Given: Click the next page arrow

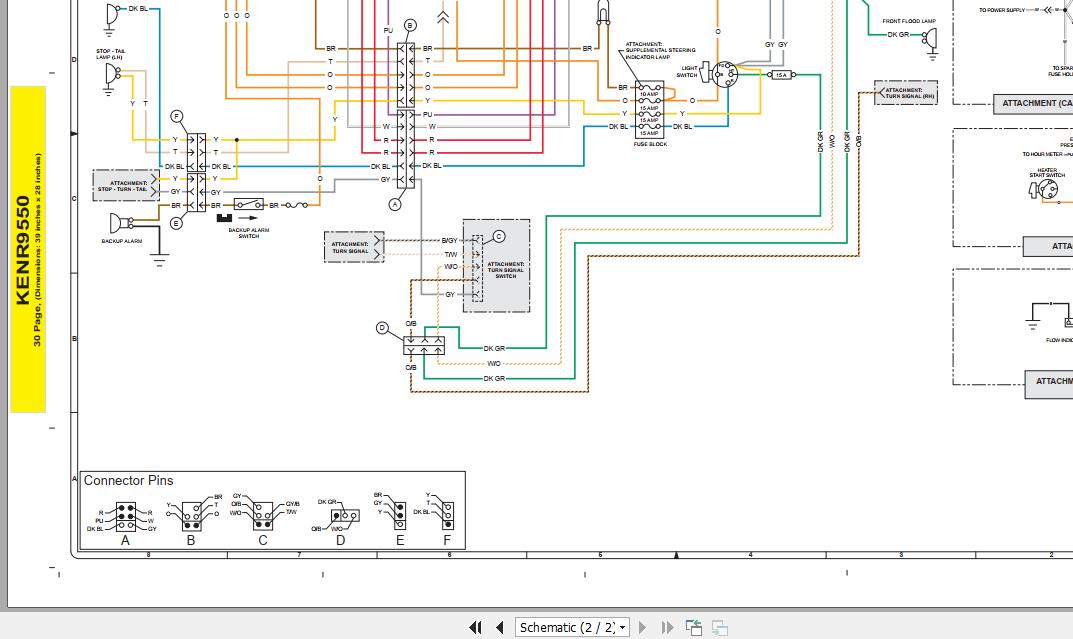Looking at the screenshot, I should click(642, 627).
